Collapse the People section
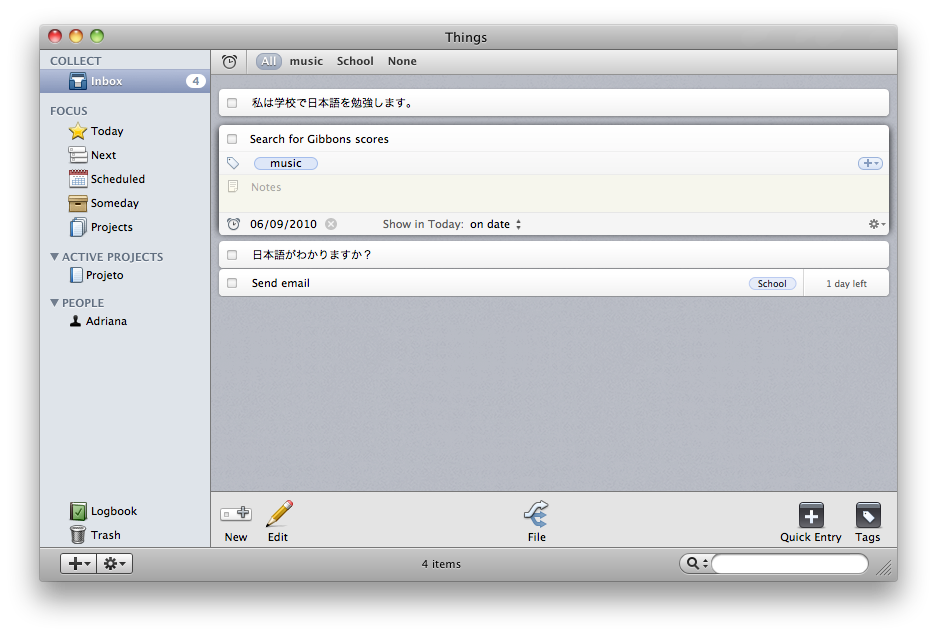Image resolution: width=937 pixels, height=636 pixels. click(x=54, y=302)
